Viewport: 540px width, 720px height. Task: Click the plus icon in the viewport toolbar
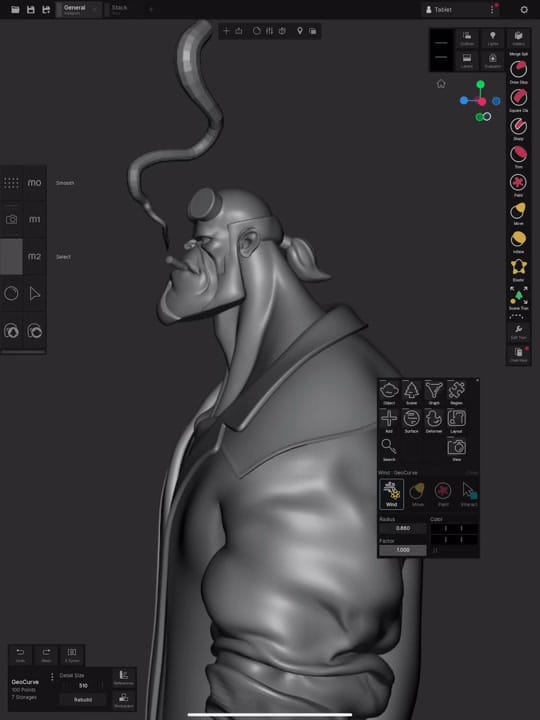226,31
